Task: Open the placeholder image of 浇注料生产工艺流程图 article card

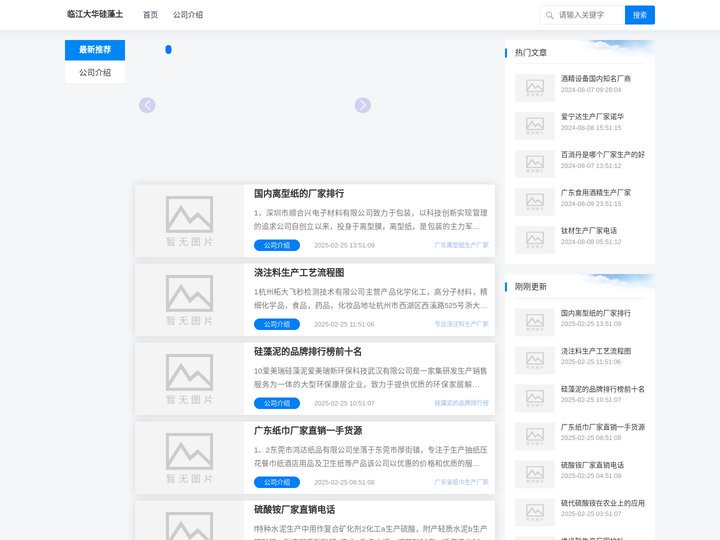Action: click(189, 300)
